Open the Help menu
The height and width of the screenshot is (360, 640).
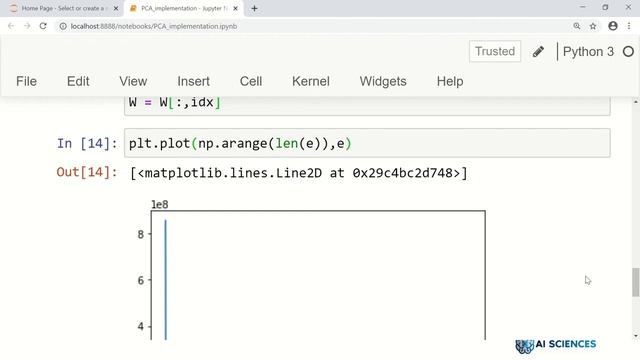click(450, 81)
